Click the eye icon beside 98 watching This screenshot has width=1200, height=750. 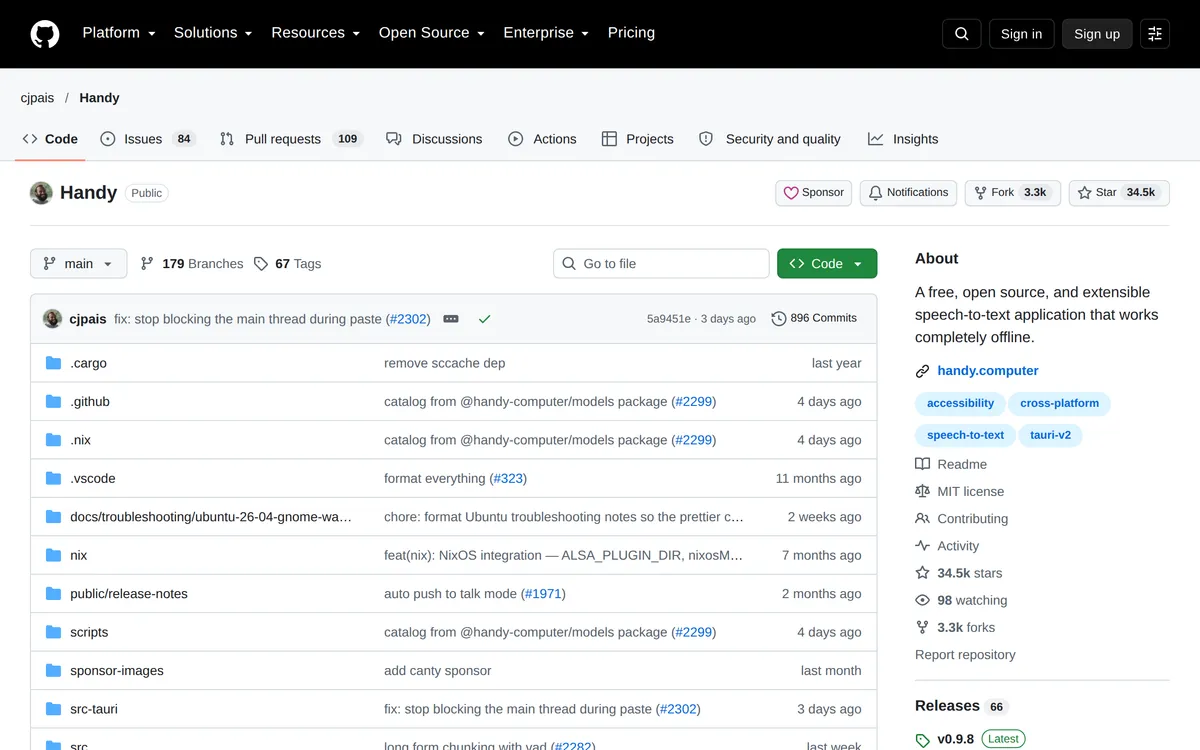pos(923,600)
